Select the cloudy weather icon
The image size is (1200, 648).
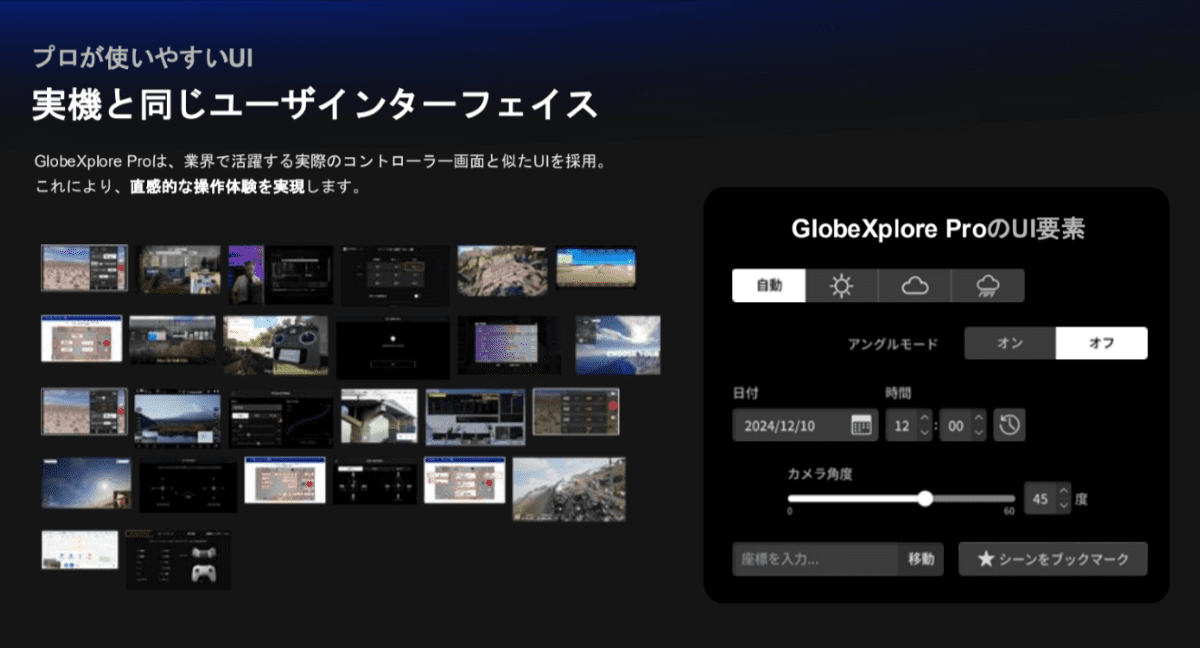point(915,286)
